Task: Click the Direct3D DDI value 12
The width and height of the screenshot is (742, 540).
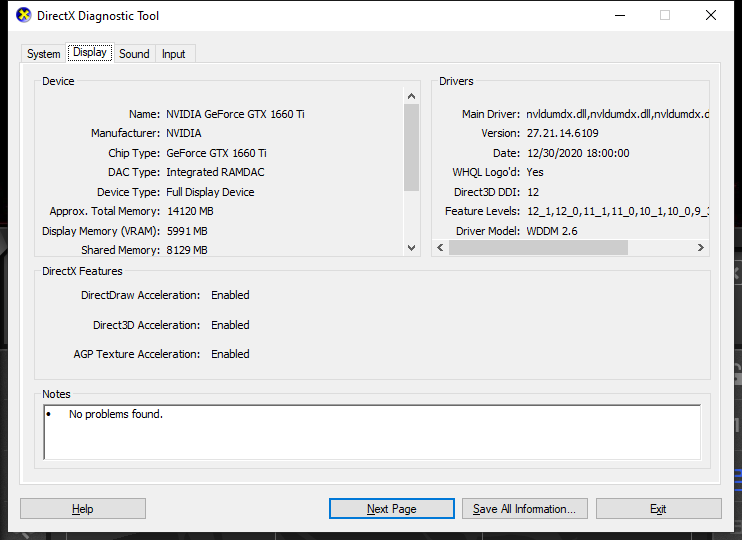Action: pyautogui.click(x=533, y=192)
